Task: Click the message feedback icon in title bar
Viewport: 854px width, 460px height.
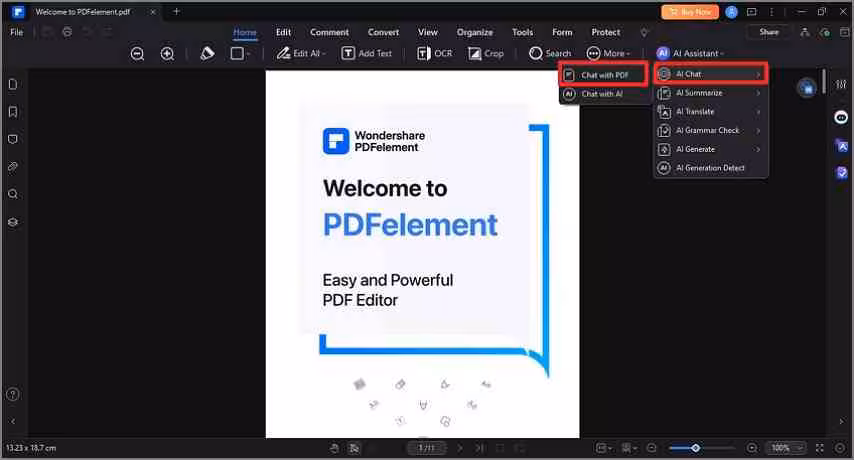Action: (752, 11)
